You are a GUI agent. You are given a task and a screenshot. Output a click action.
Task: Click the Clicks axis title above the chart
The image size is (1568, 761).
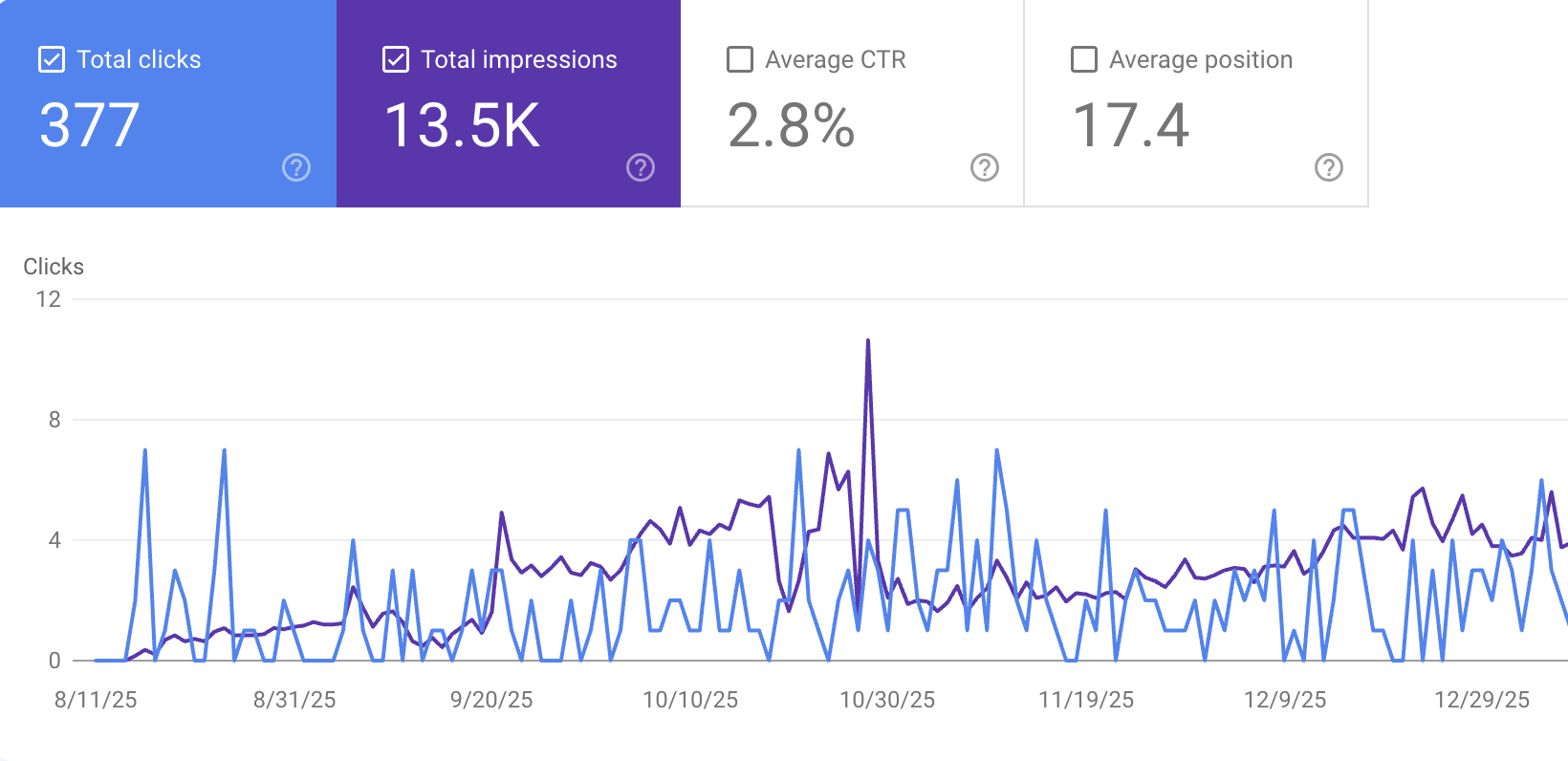tap(54, 267)
